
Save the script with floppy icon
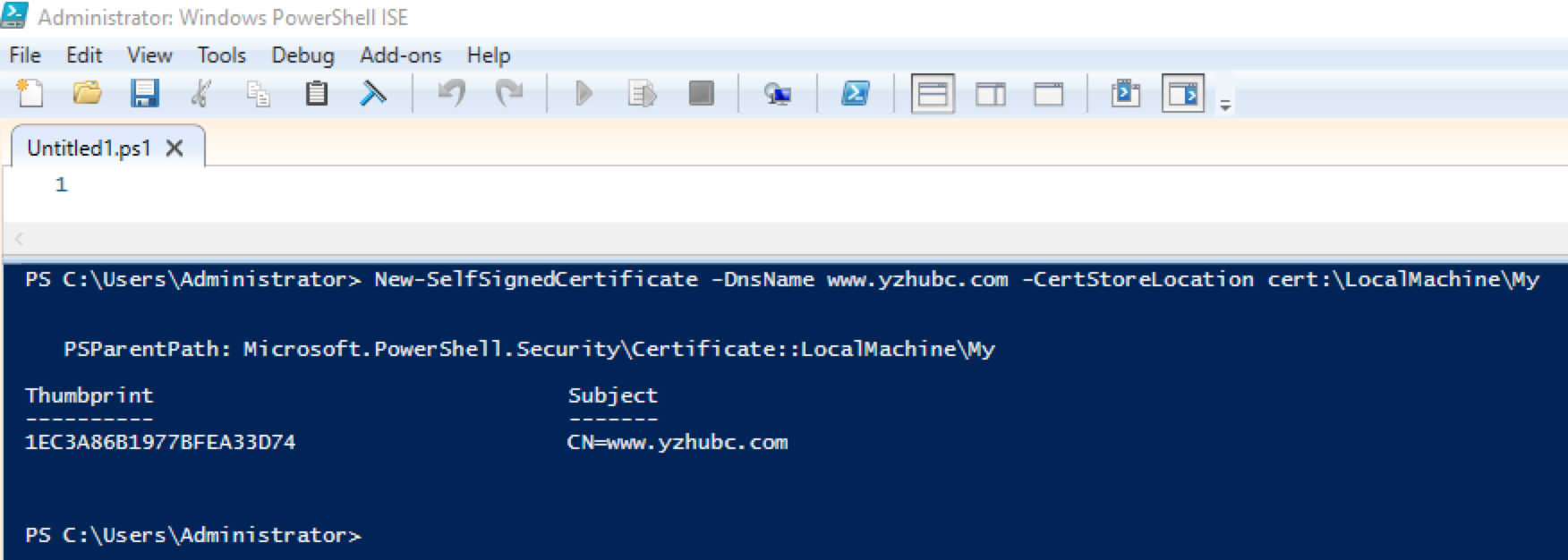(x=144, y=93)
